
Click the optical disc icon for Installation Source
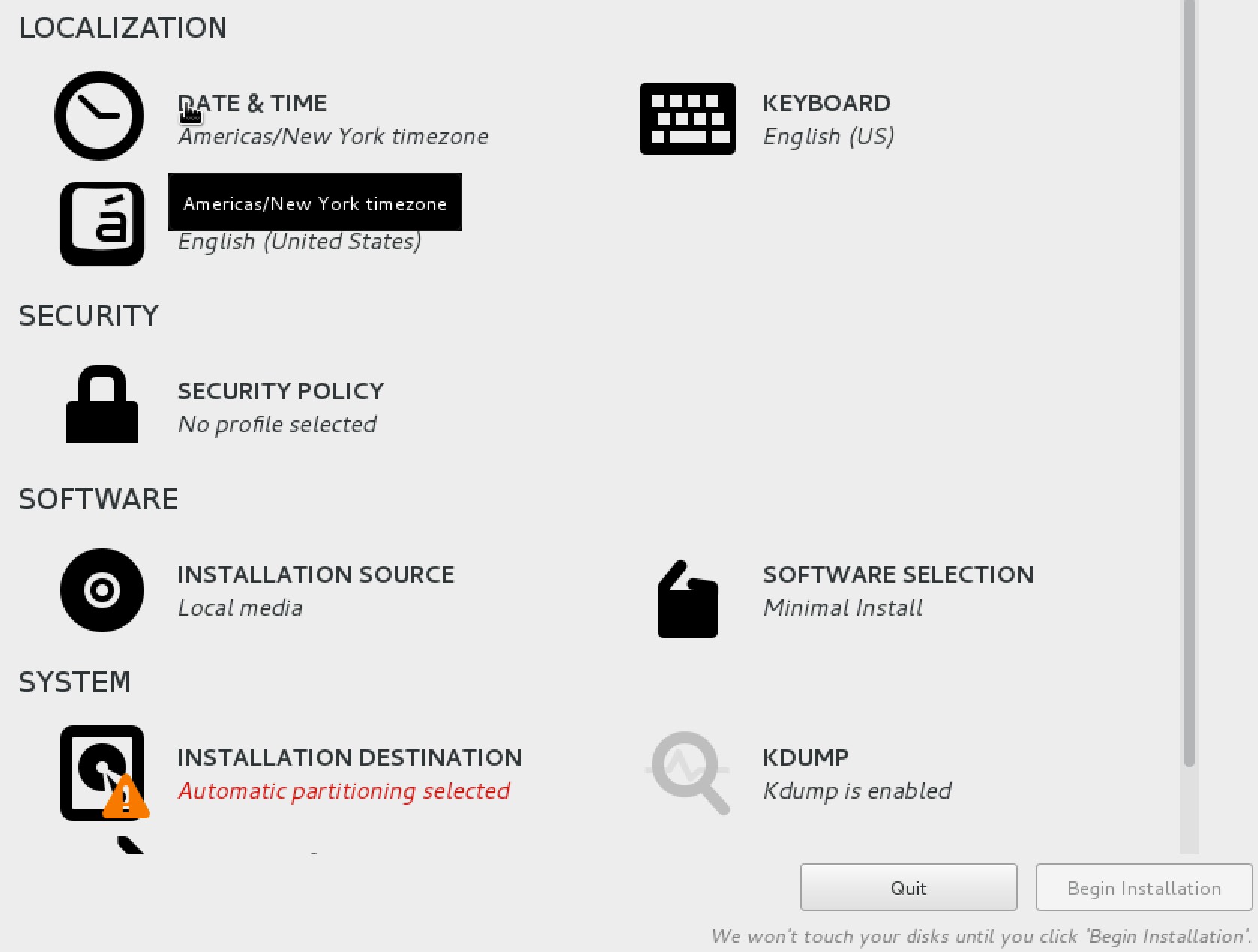pos(101,590)
